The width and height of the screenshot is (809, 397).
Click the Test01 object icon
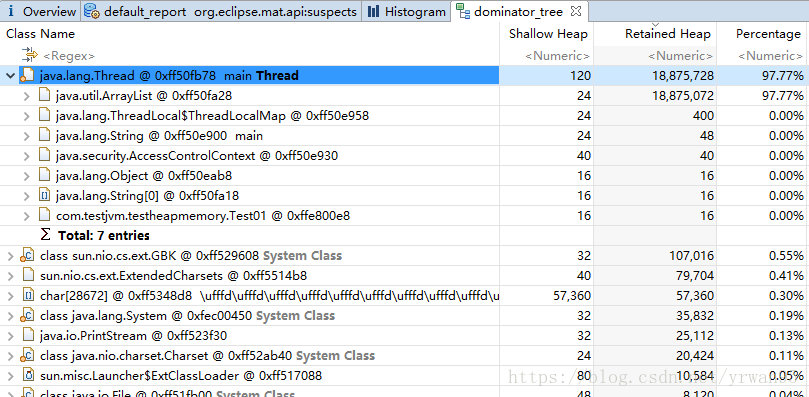[x=45, y=215]
